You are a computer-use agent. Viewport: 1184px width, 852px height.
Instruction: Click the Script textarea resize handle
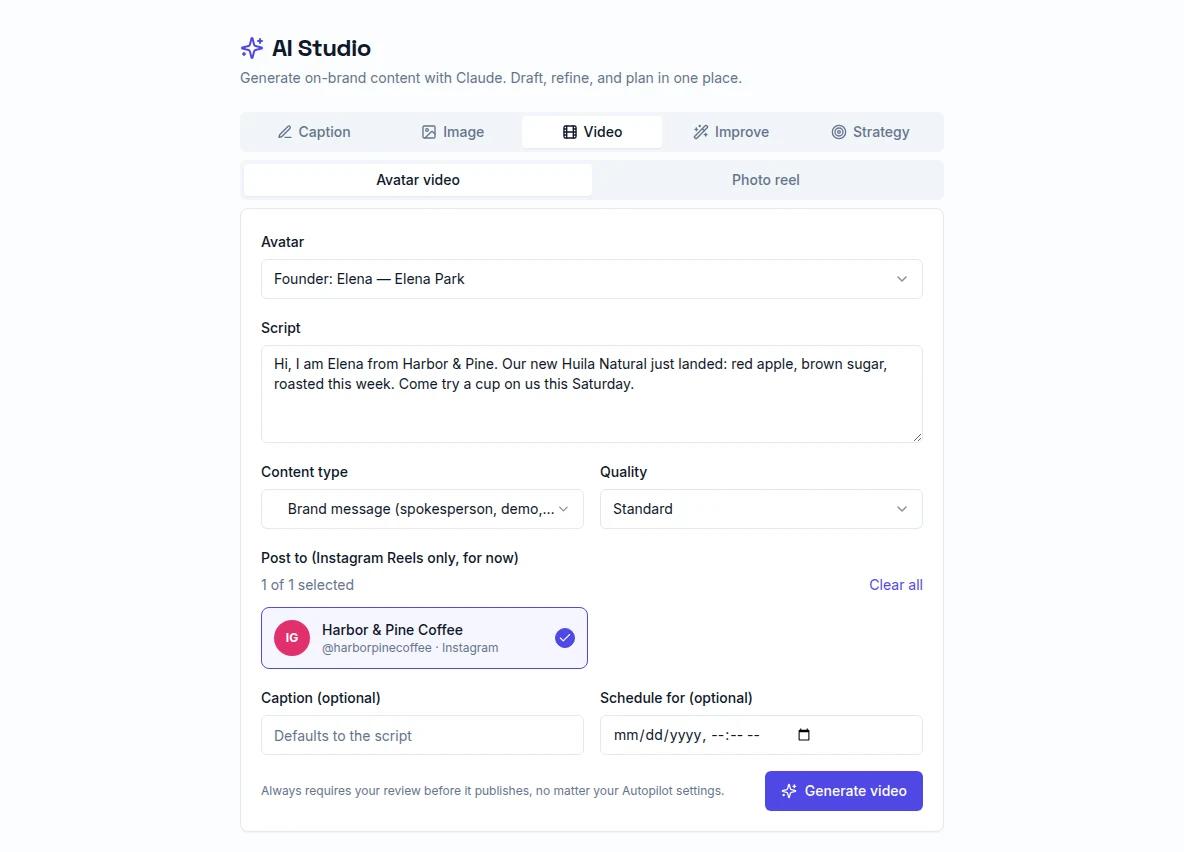pyautogui.click(x=917, y=437)
